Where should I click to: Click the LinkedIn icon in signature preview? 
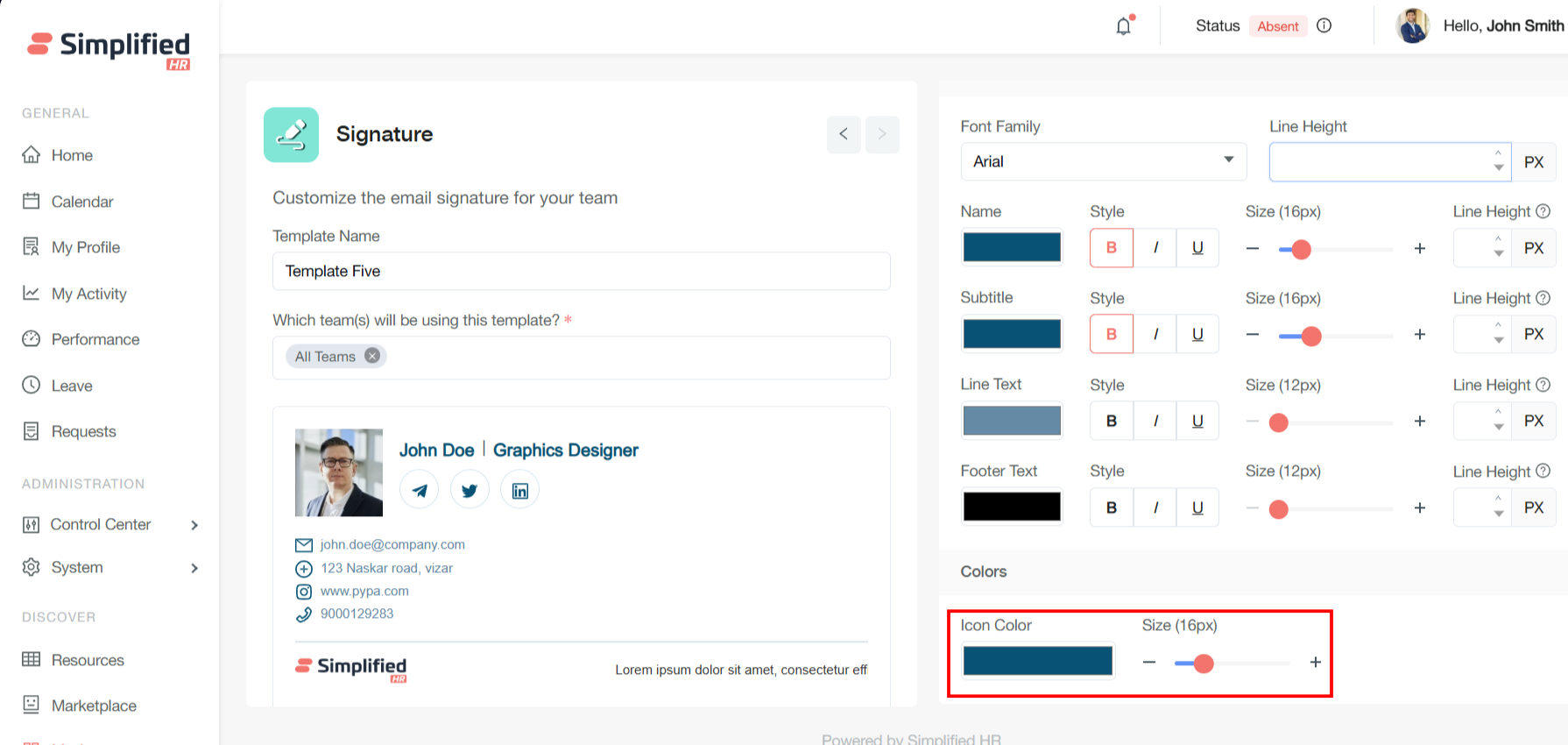point(520,490)
